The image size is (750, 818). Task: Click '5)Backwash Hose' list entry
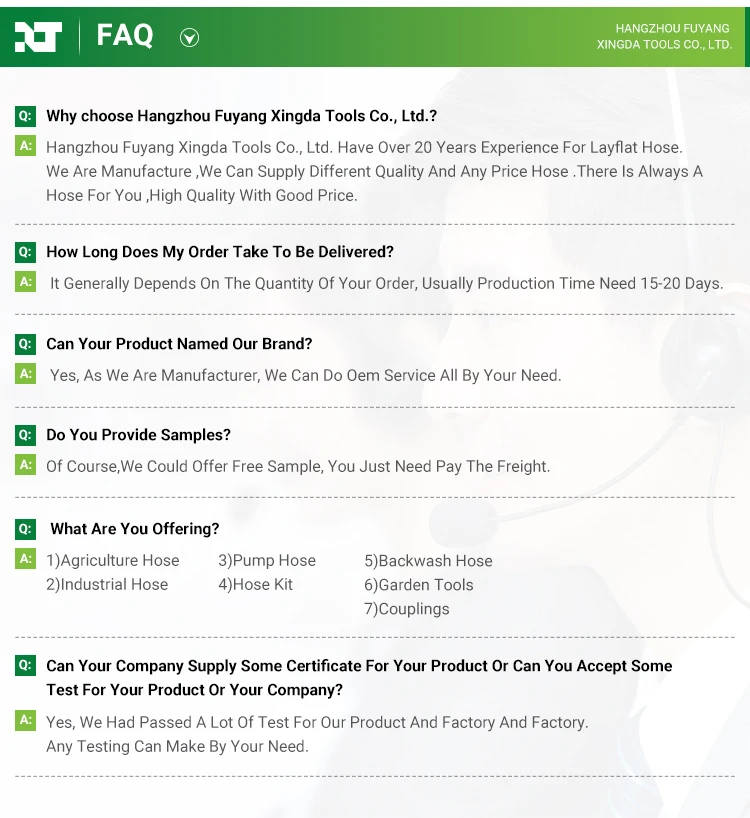tap(428, 561)
